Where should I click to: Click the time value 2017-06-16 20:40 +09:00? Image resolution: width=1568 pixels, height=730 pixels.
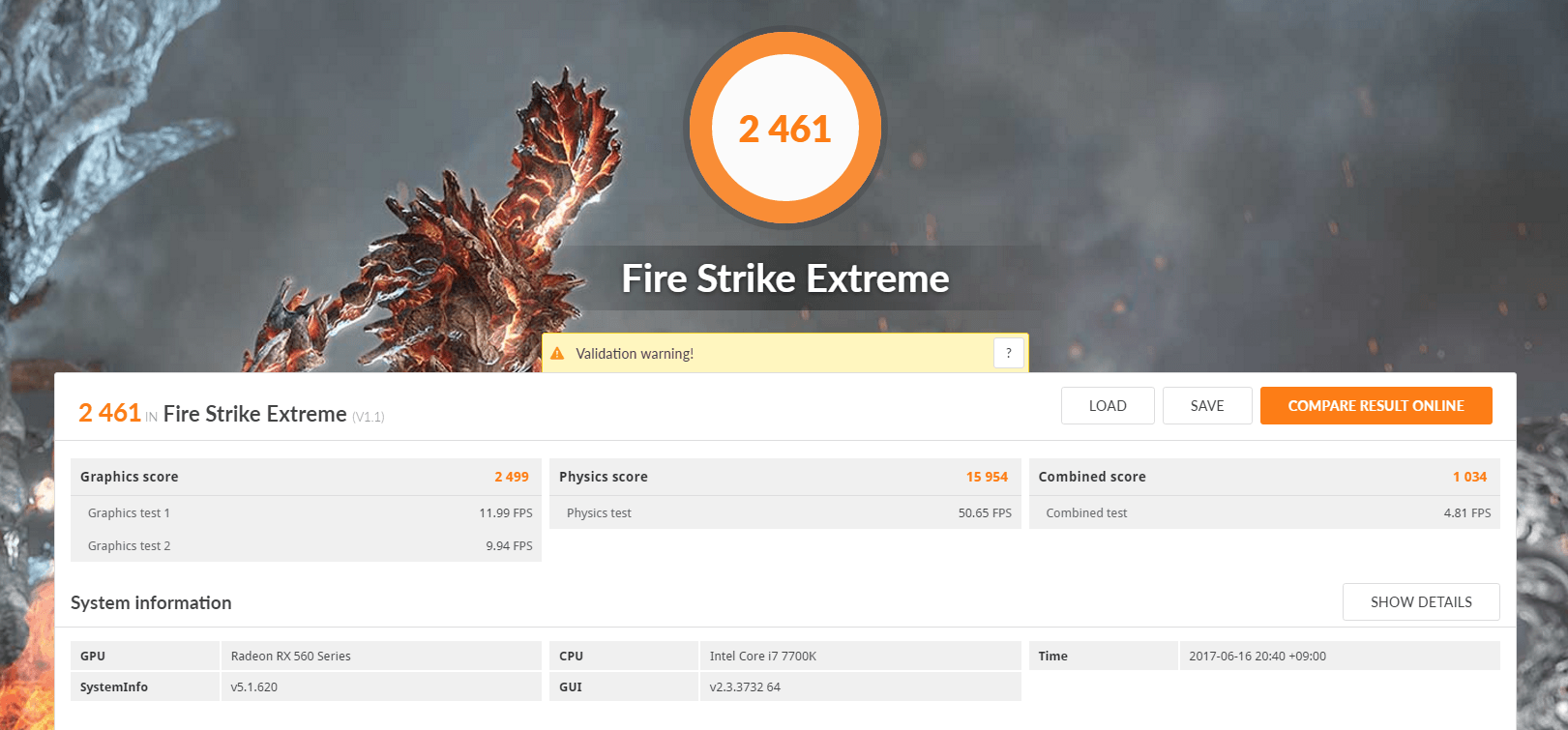pyautogui.click(x=1257, y=657)
